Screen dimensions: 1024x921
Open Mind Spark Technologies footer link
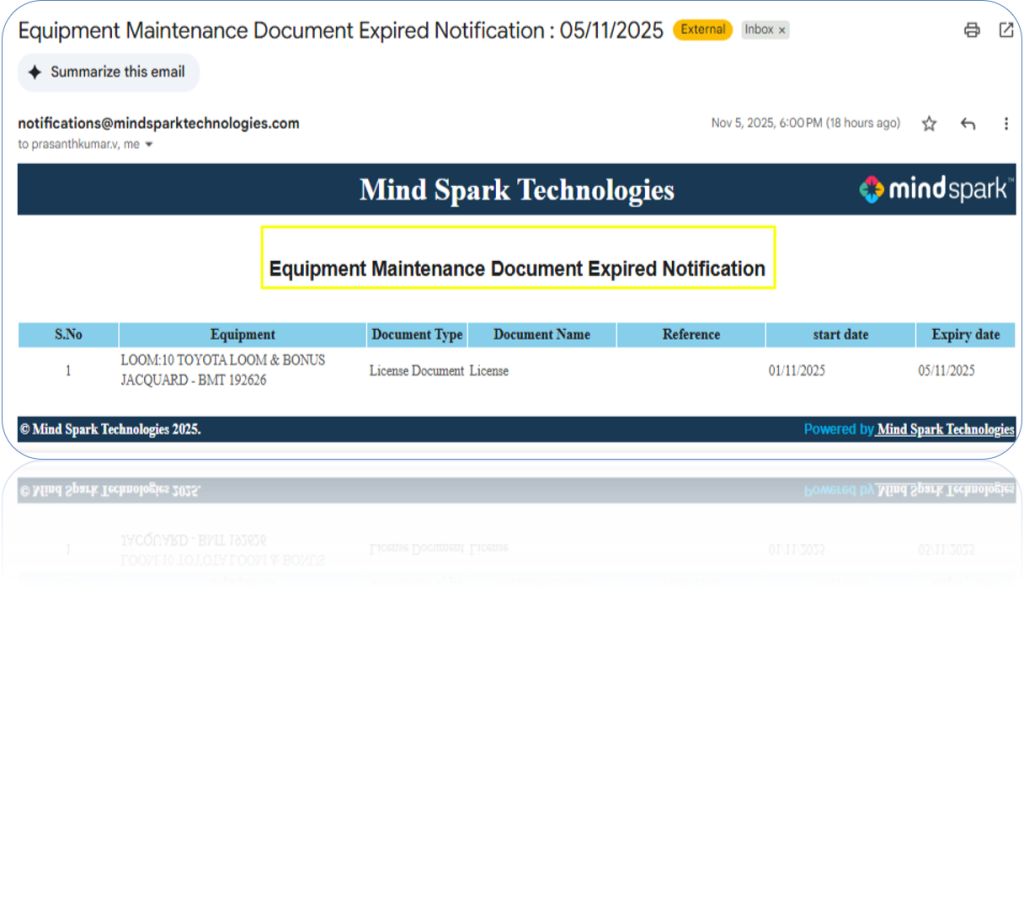point(945,429)
